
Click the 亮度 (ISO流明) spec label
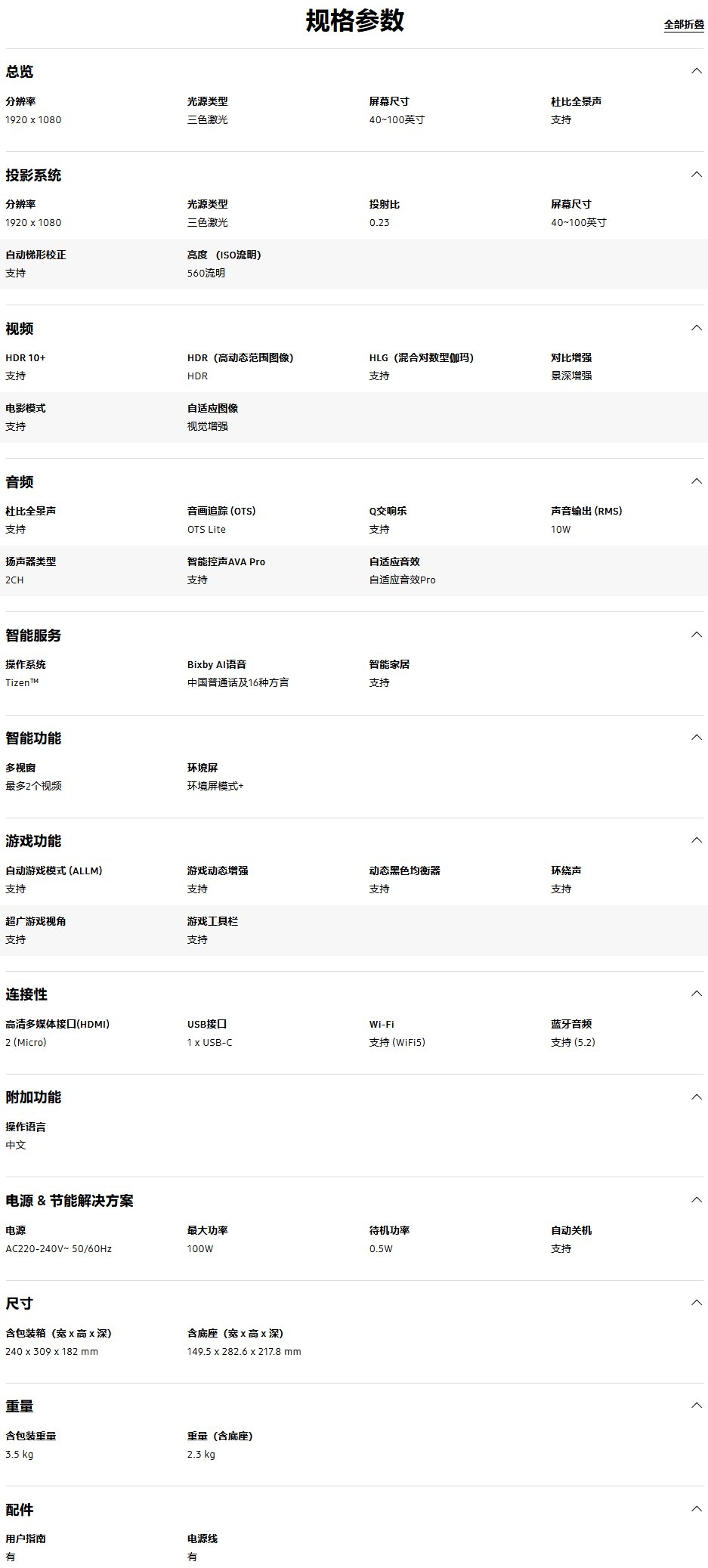pos(224,255)
